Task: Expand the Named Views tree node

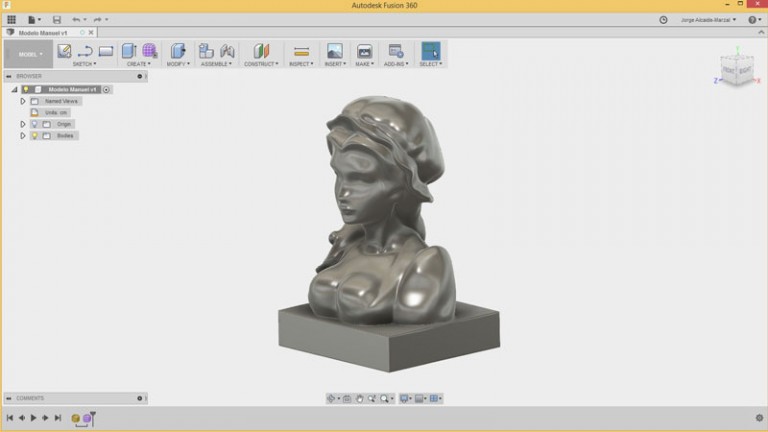Action: (x=23, y=101)
